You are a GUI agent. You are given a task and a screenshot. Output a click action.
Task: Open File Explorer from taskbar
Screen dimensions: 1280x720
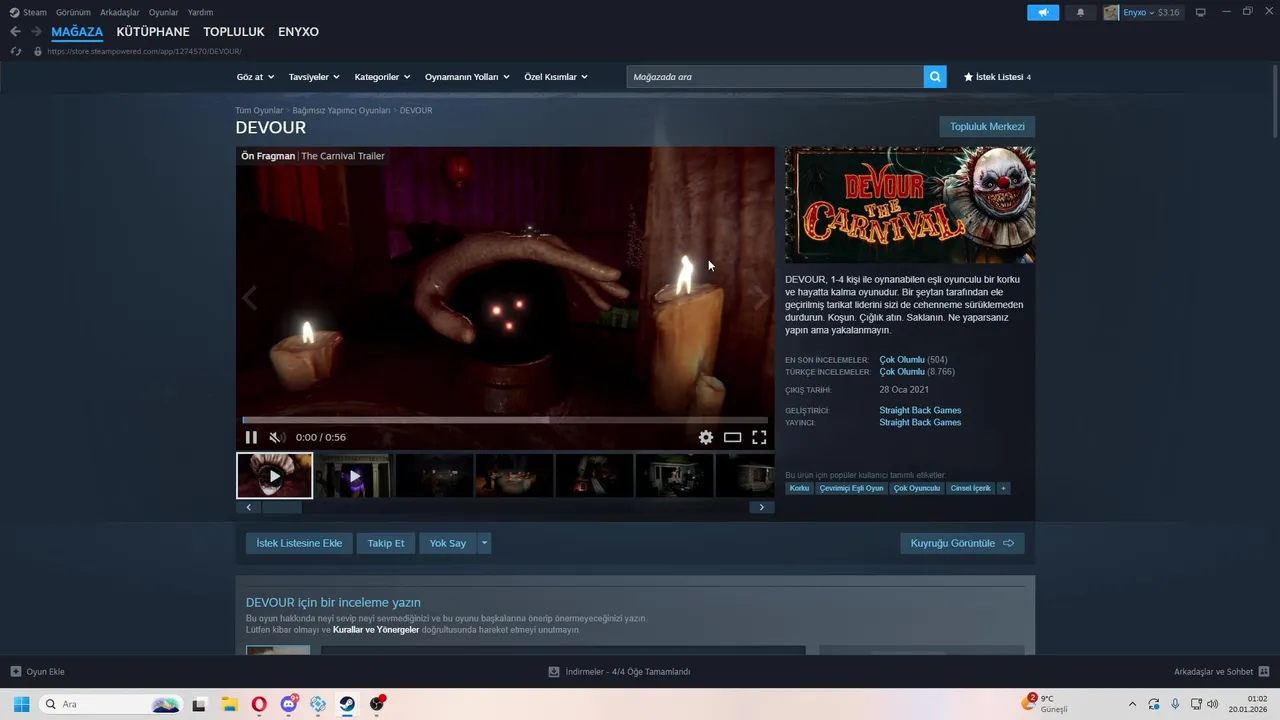(x=229, y=704)
